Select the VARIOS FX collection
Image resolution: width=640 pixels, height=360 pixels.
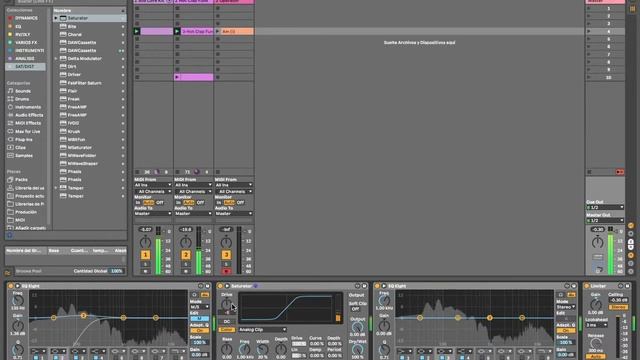tap(26, 42)
